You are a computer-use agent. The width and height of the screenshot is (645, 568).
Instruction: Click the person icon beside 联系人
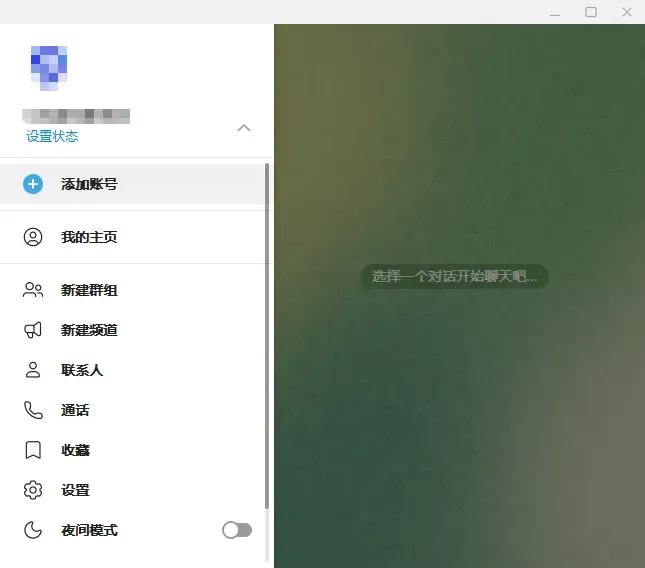click(33, 370)
